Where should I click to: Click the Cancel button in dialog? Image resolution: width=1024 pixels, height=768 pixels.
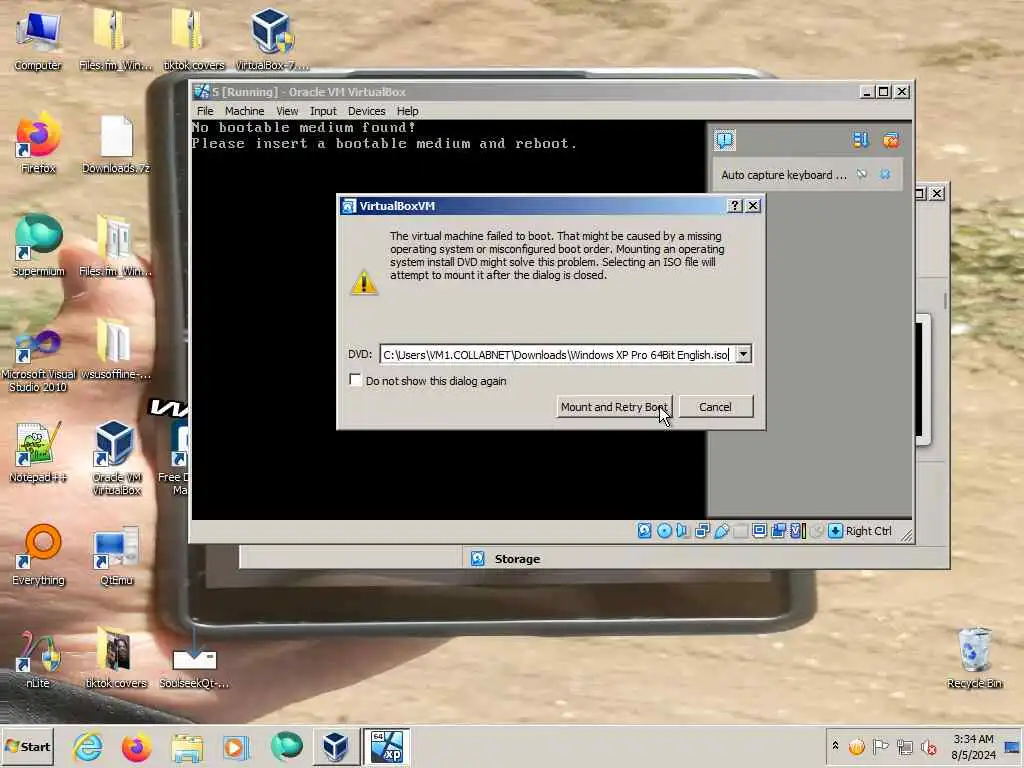click(716, 407)
